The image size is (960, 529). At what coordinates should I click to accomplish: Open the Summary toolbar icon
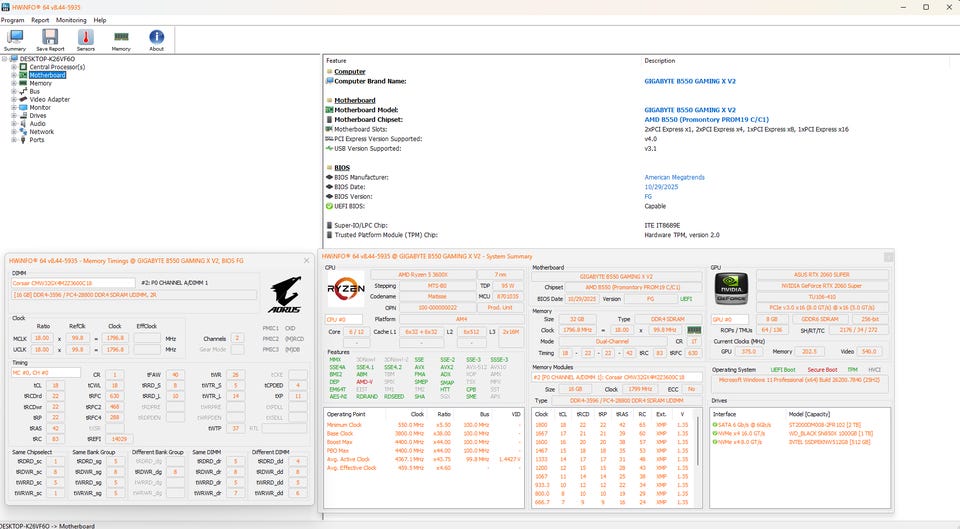coord(15,38)
